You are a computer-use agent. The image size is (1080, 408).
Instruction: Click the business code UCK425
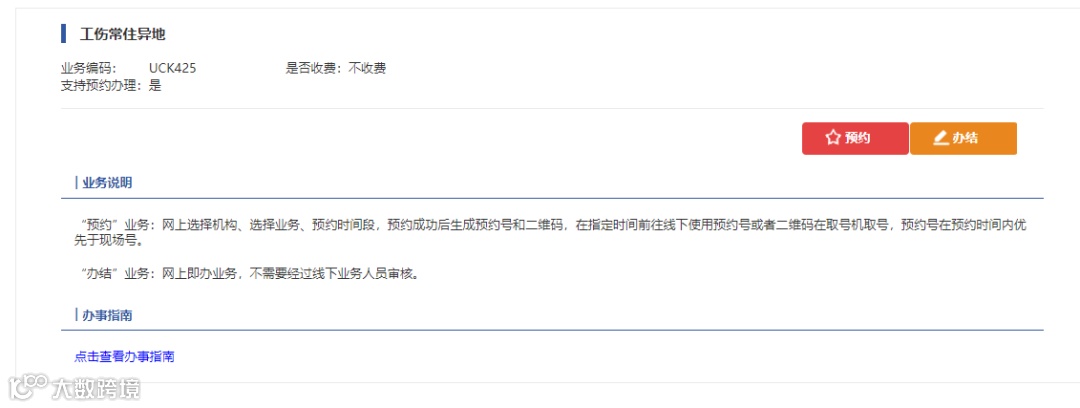click(173, 68)
